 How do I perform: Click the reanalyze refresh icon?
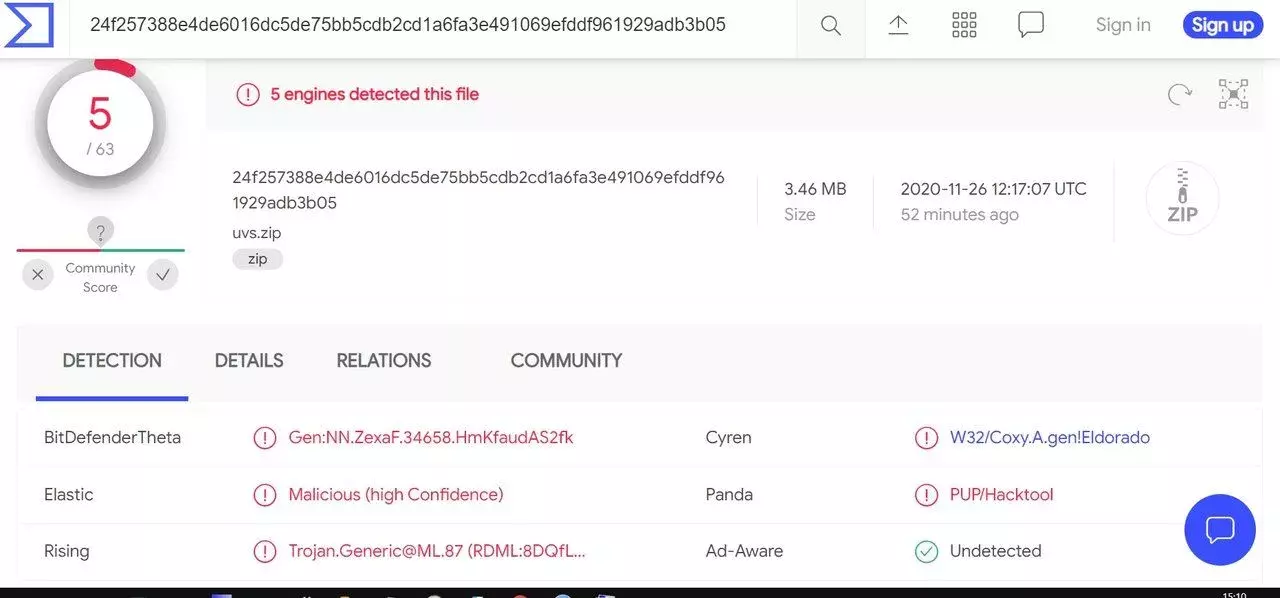[x=1180, y=94]
